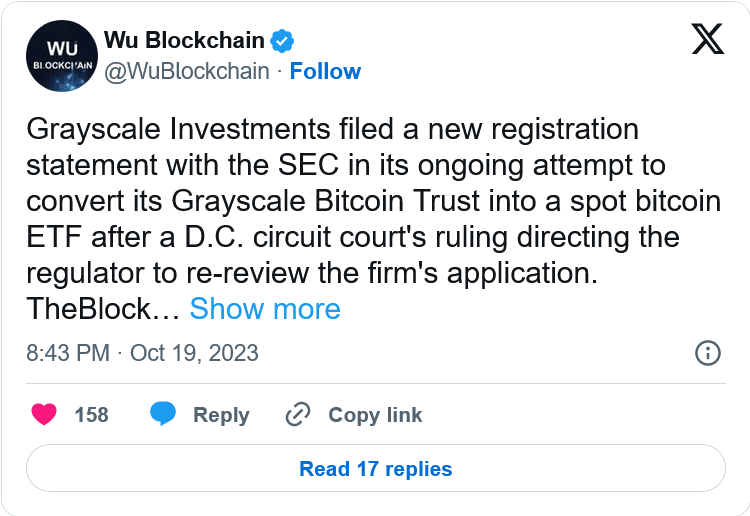
Task: Expand the tweet with Show more
Action: [265, 309]
